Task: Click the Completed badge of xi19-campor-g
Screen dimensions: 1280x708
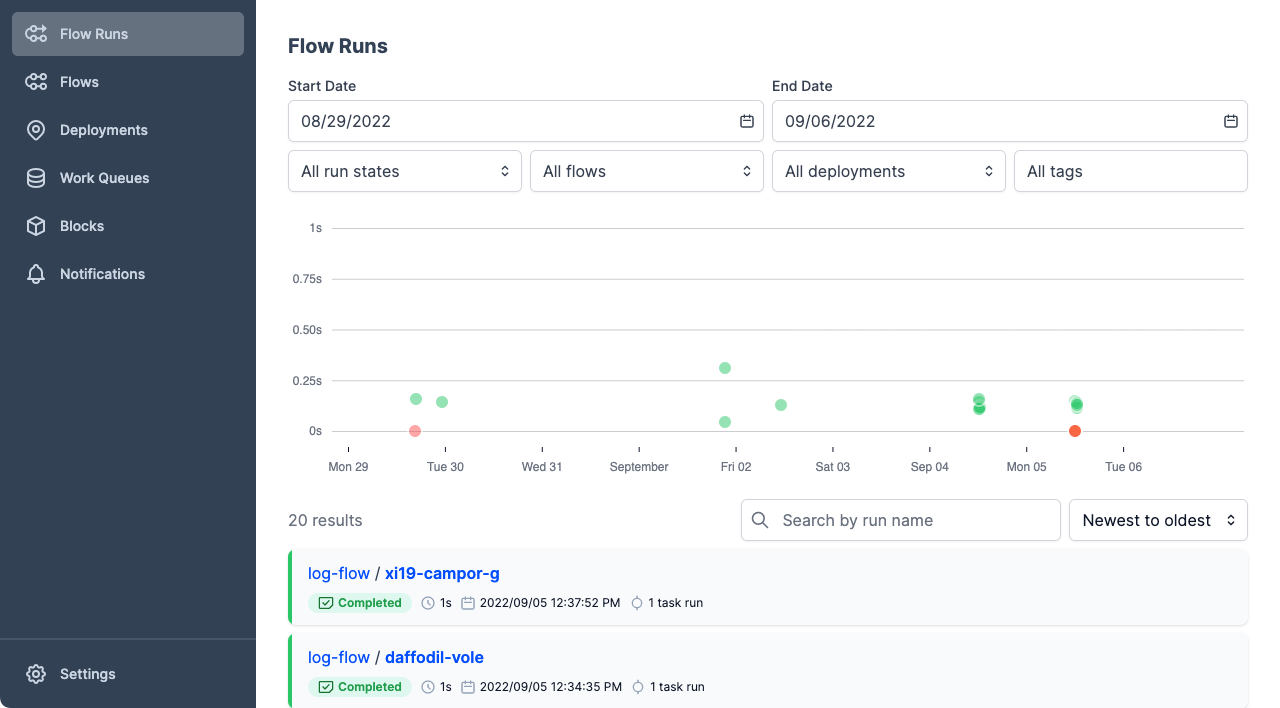Action: (x=360, y=603)
